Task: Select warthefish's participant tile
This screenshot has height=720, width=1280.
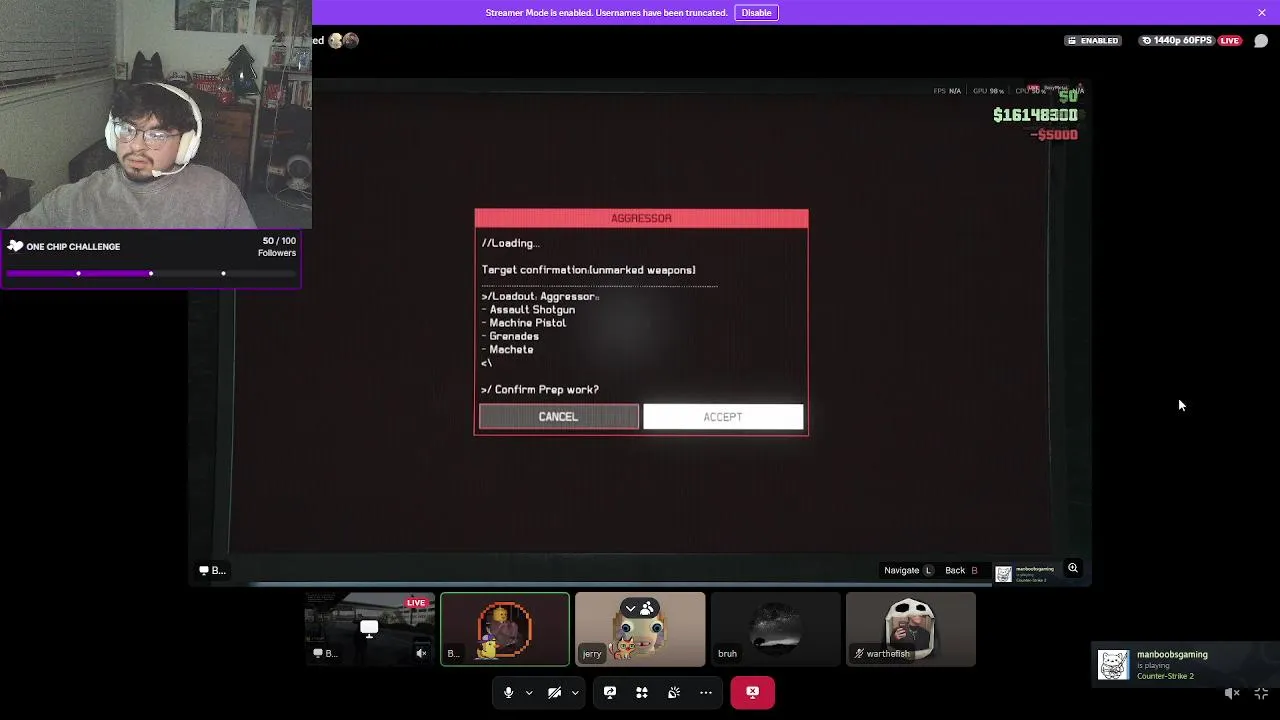Action: (910, 629)
